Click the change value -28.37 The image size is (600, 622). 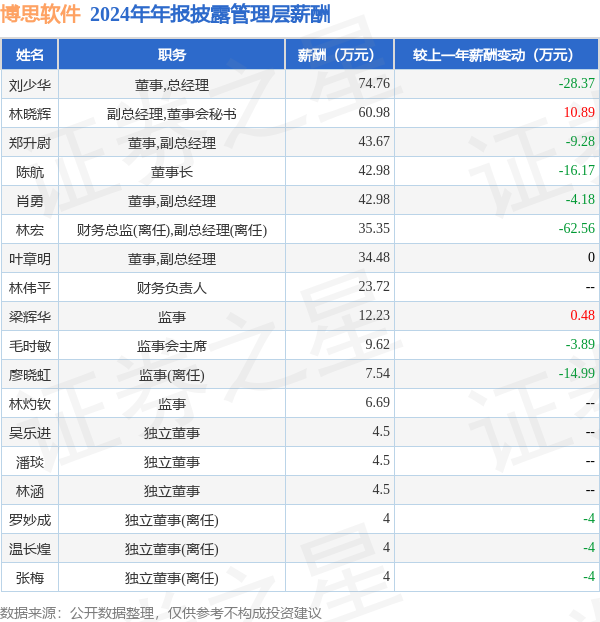(577, 83)
